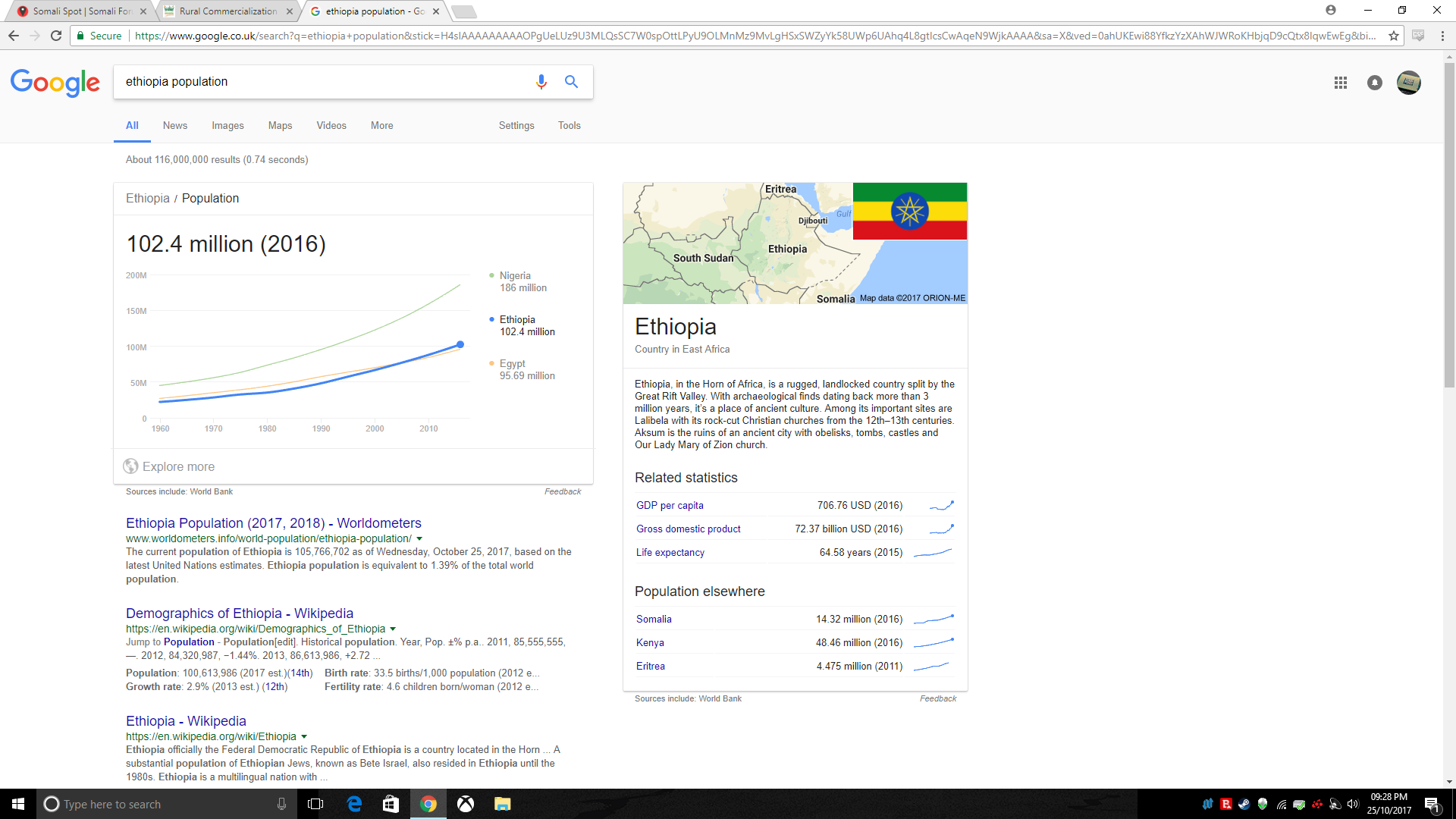Click the browser address bar URL
Screen dimensions: 1456x819
pos(755,36)
